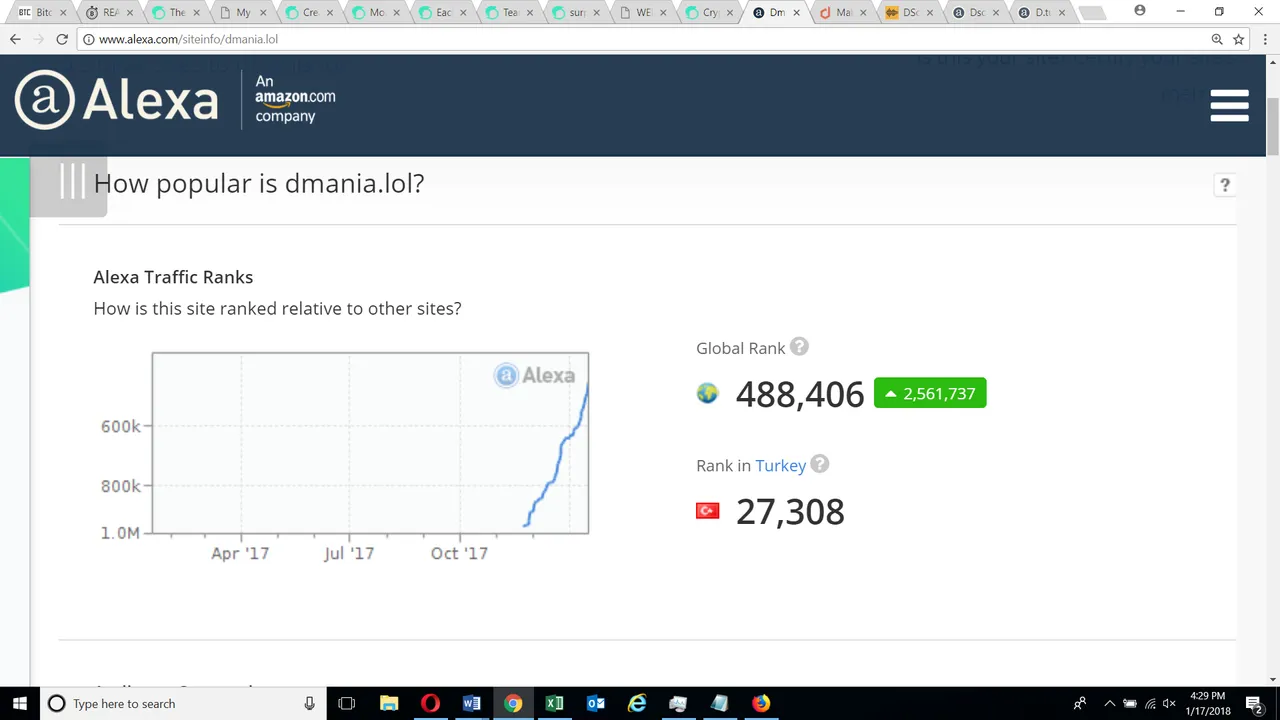
Task: Switch to the 'D.tu' browser tab
Action: coord(1042,13)
